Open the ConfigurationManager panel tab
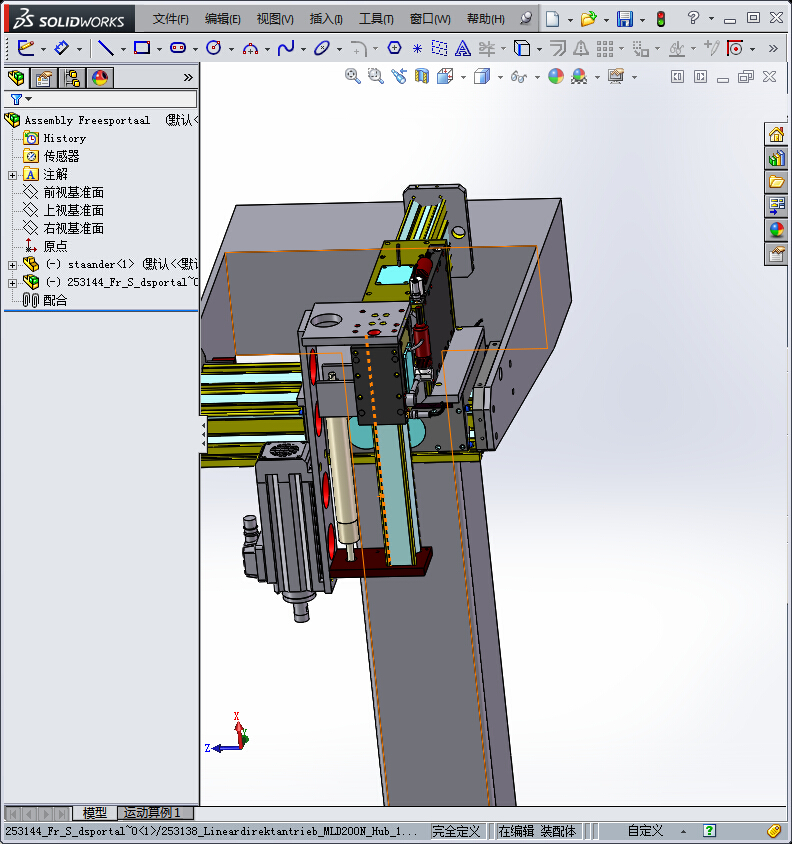 pyautogui.click(x=71, y=78)
